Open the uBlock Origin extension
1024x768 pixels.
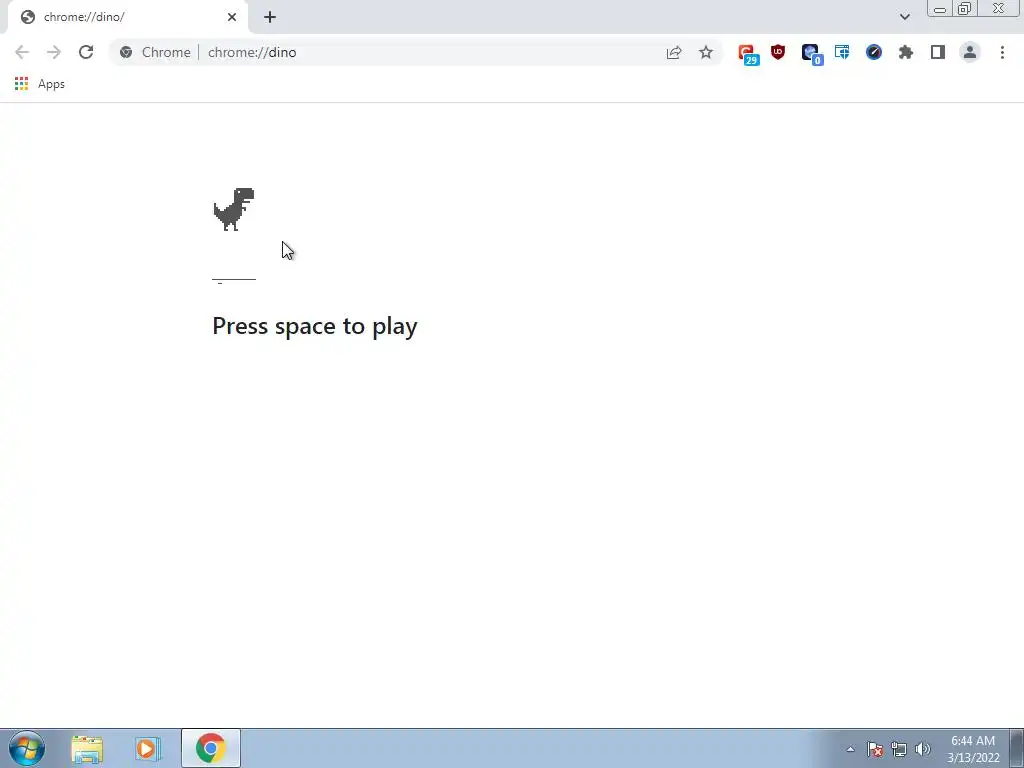coord(778,52)
